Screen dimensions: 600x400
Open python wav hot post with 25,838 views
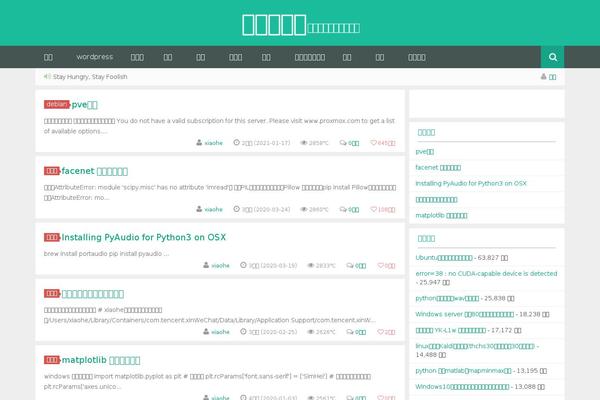pyautogui.click(x=447, y=298)
